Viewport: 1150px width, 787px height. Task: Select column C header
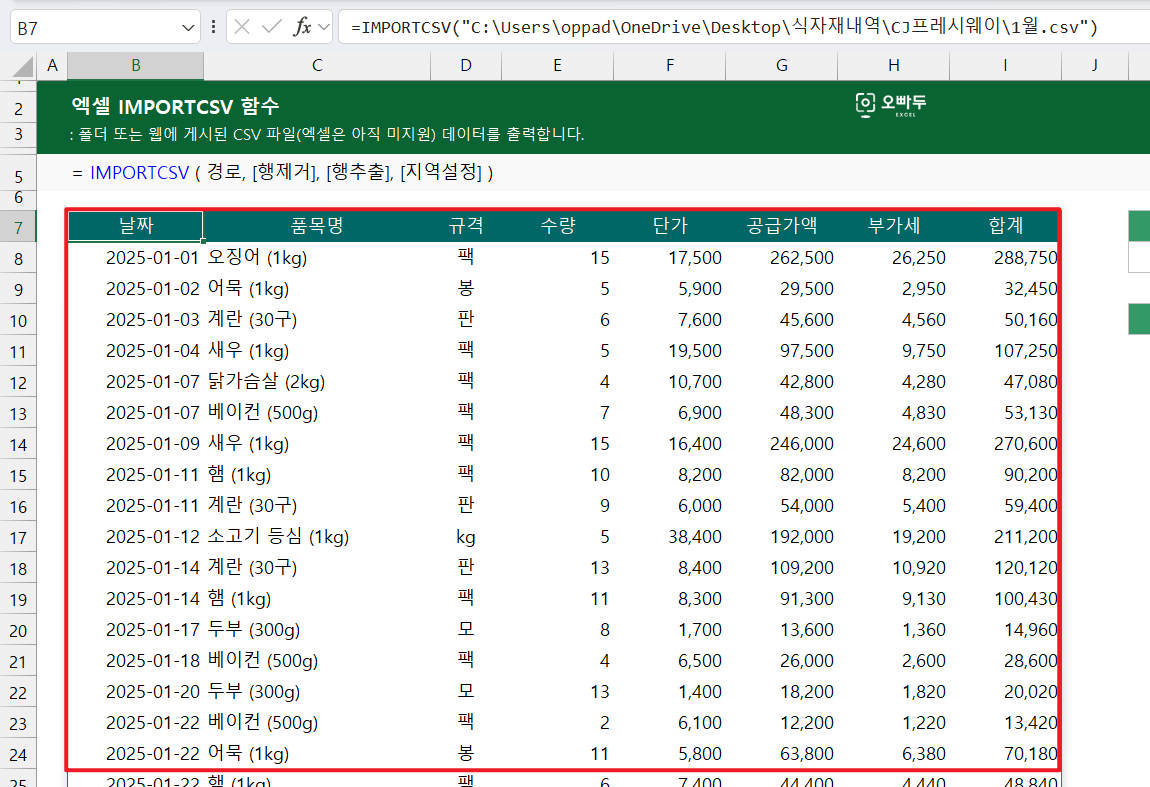(317, 65)
